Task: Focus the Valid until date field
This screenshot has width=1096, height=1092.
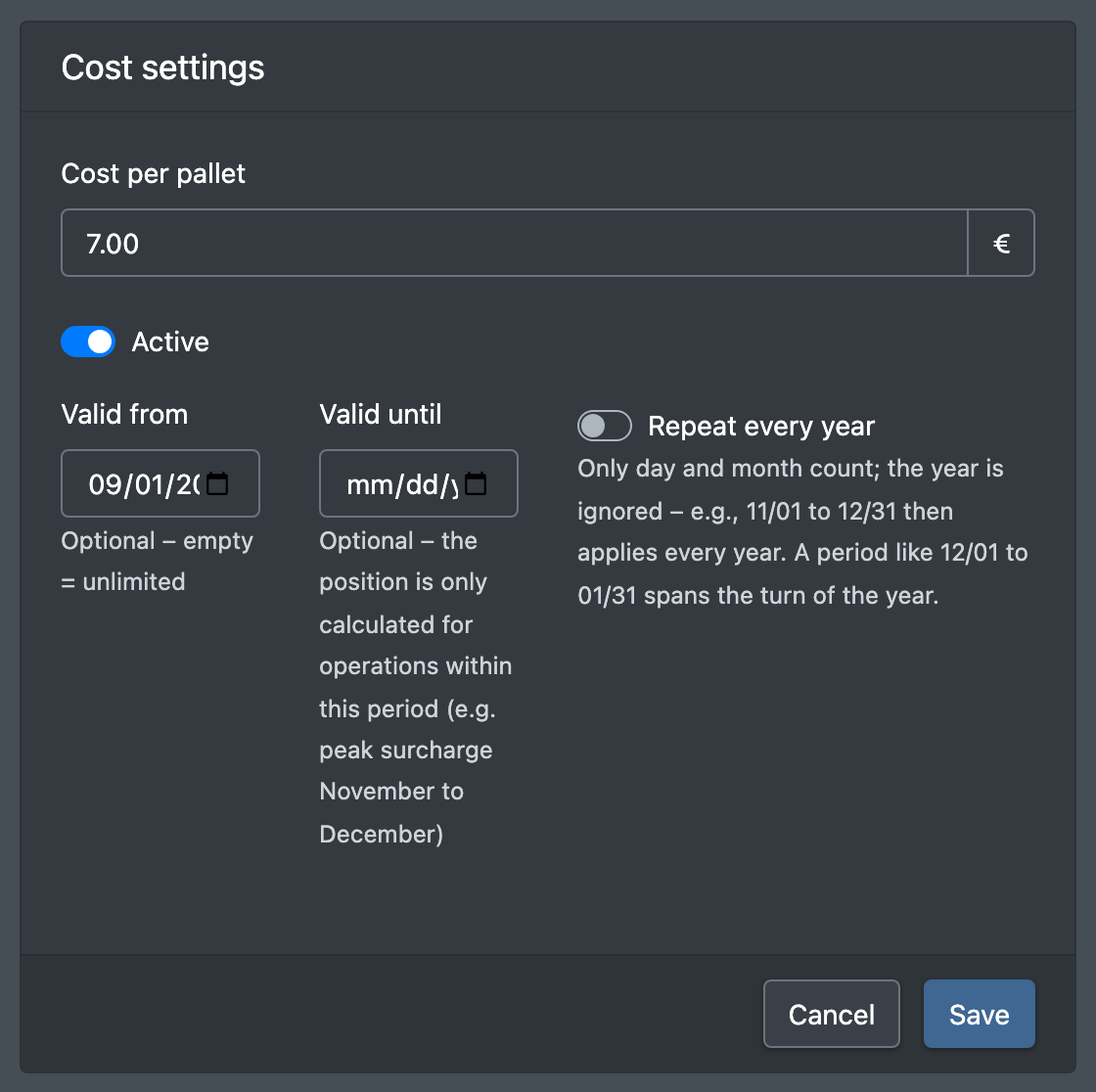Action: pos(419,483)
